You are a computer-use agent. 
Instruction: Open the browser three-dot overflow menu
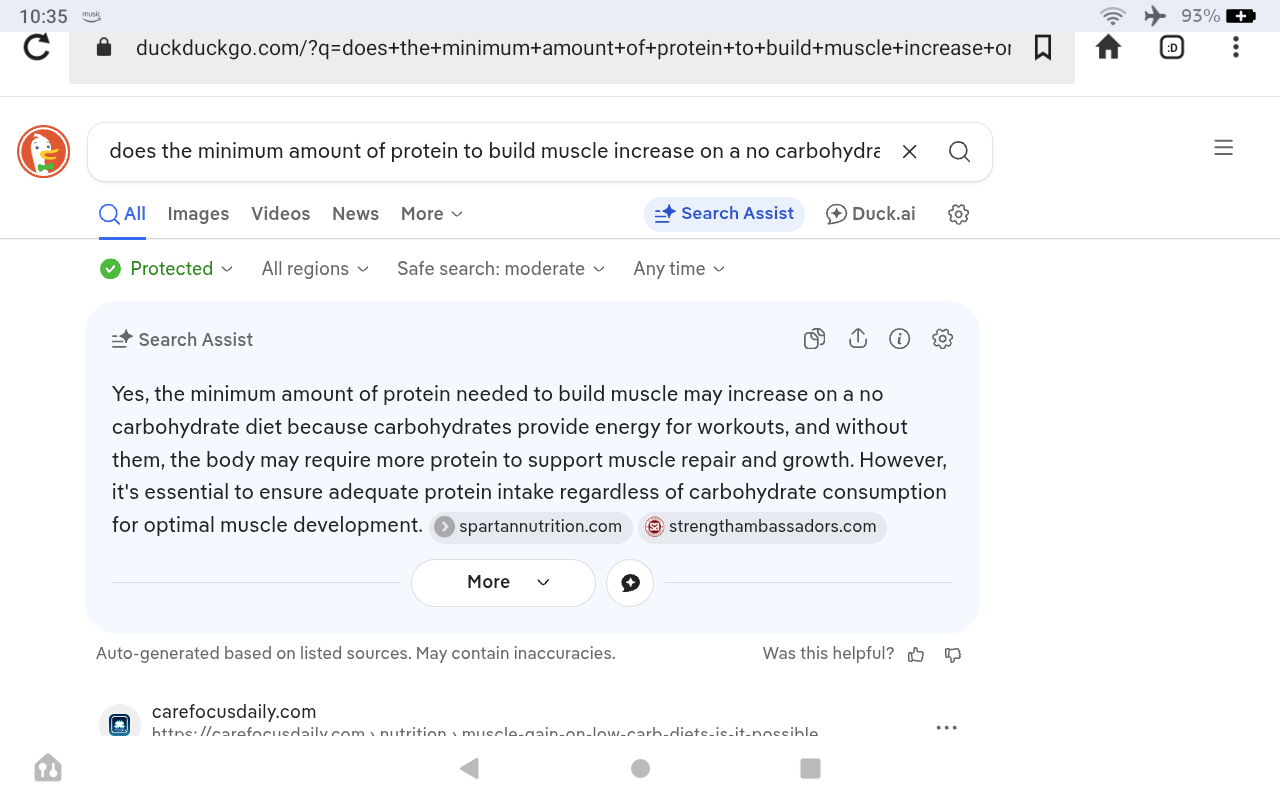(x=1236, y=47)
